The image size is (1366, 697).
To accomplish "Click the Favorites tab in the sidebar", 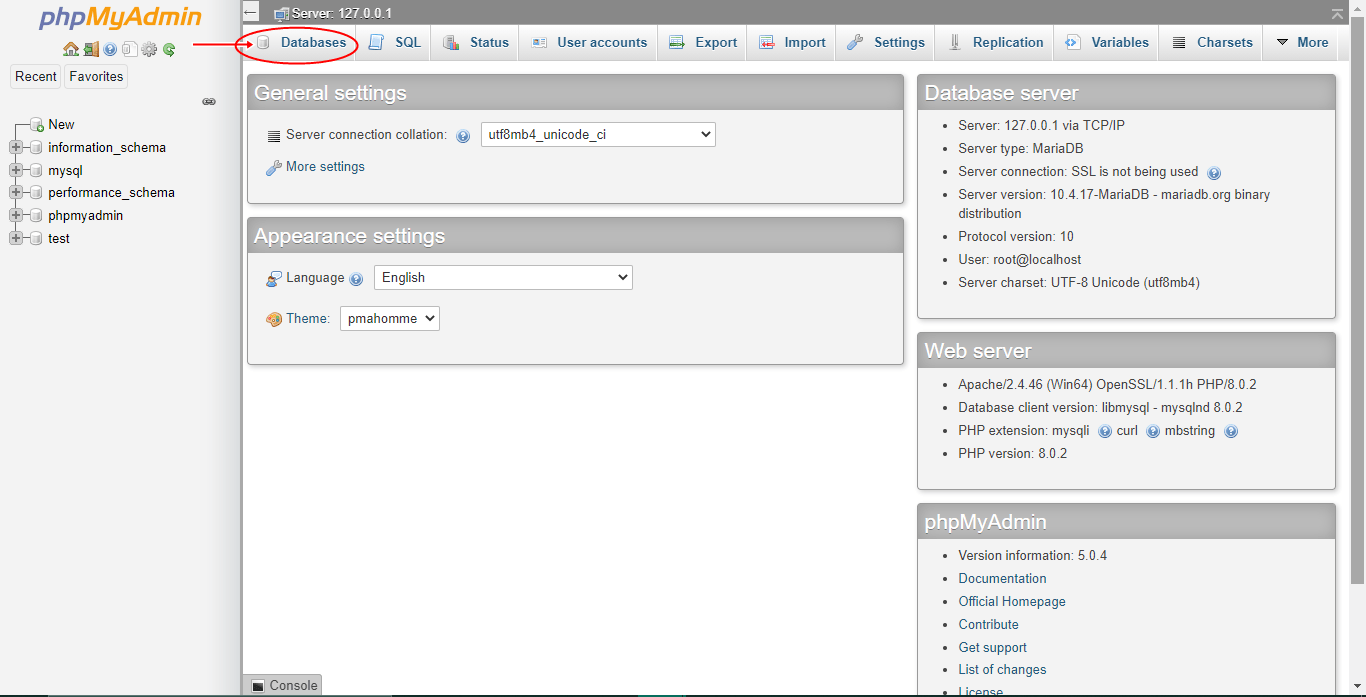I will tap(95, 76).
